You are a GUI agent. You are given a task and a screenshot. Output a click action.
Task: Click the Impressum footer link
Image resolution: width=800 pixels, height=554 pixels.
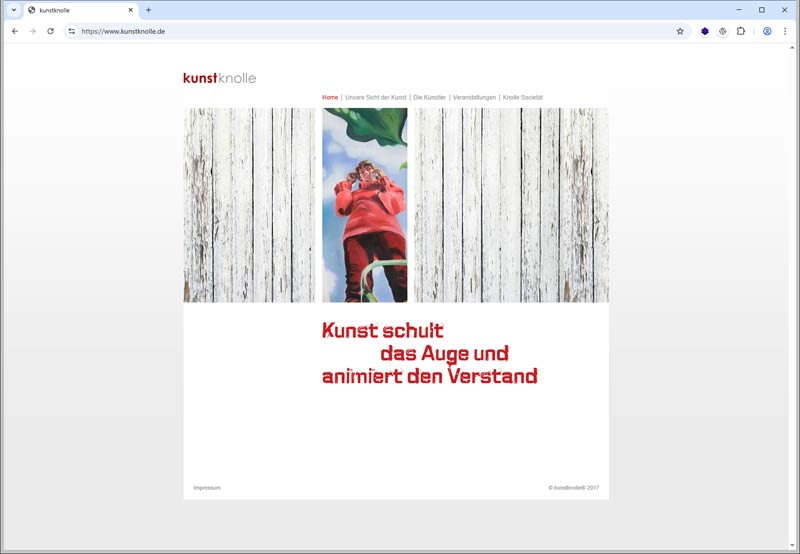tap(207, 488)
